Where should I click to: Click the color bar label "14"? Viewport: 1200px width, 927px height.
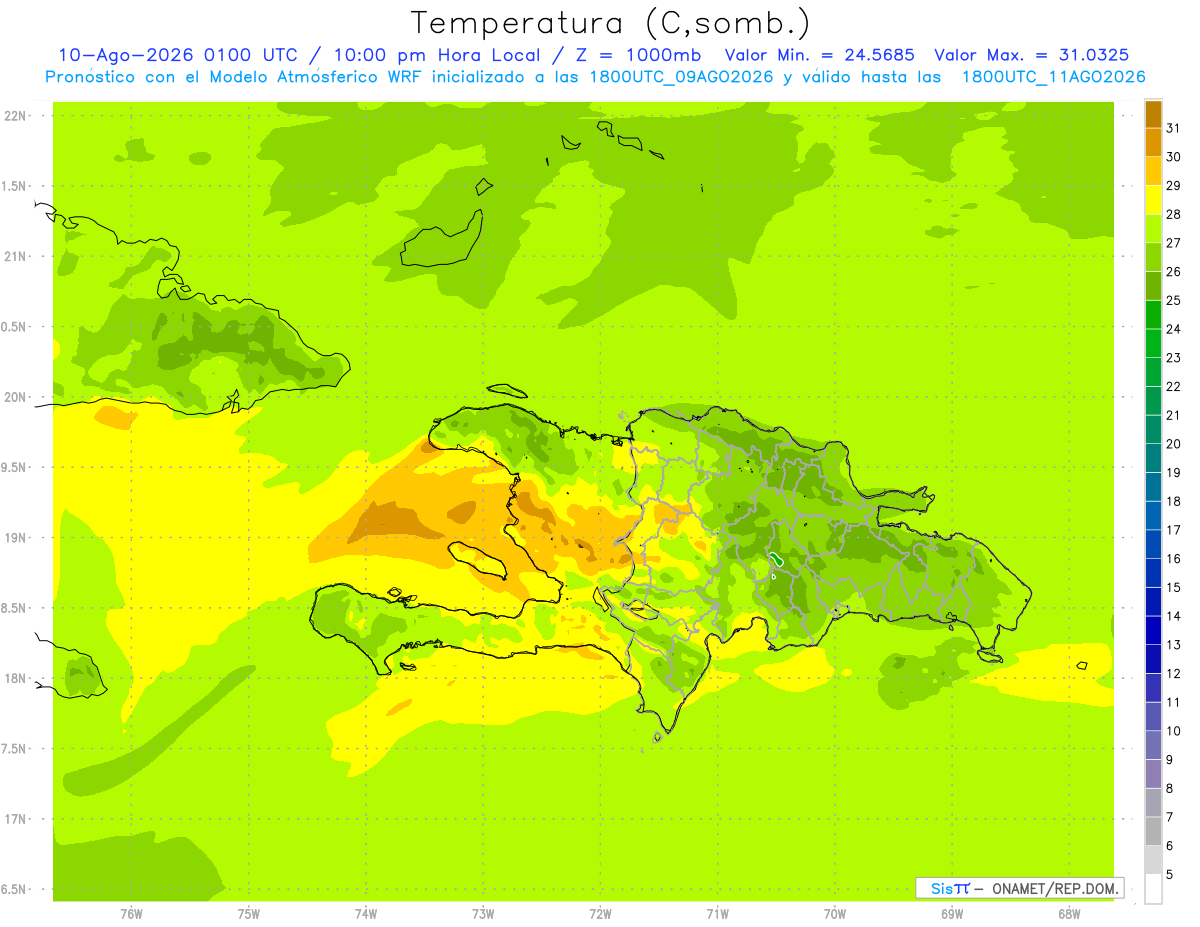[1174, 616]
